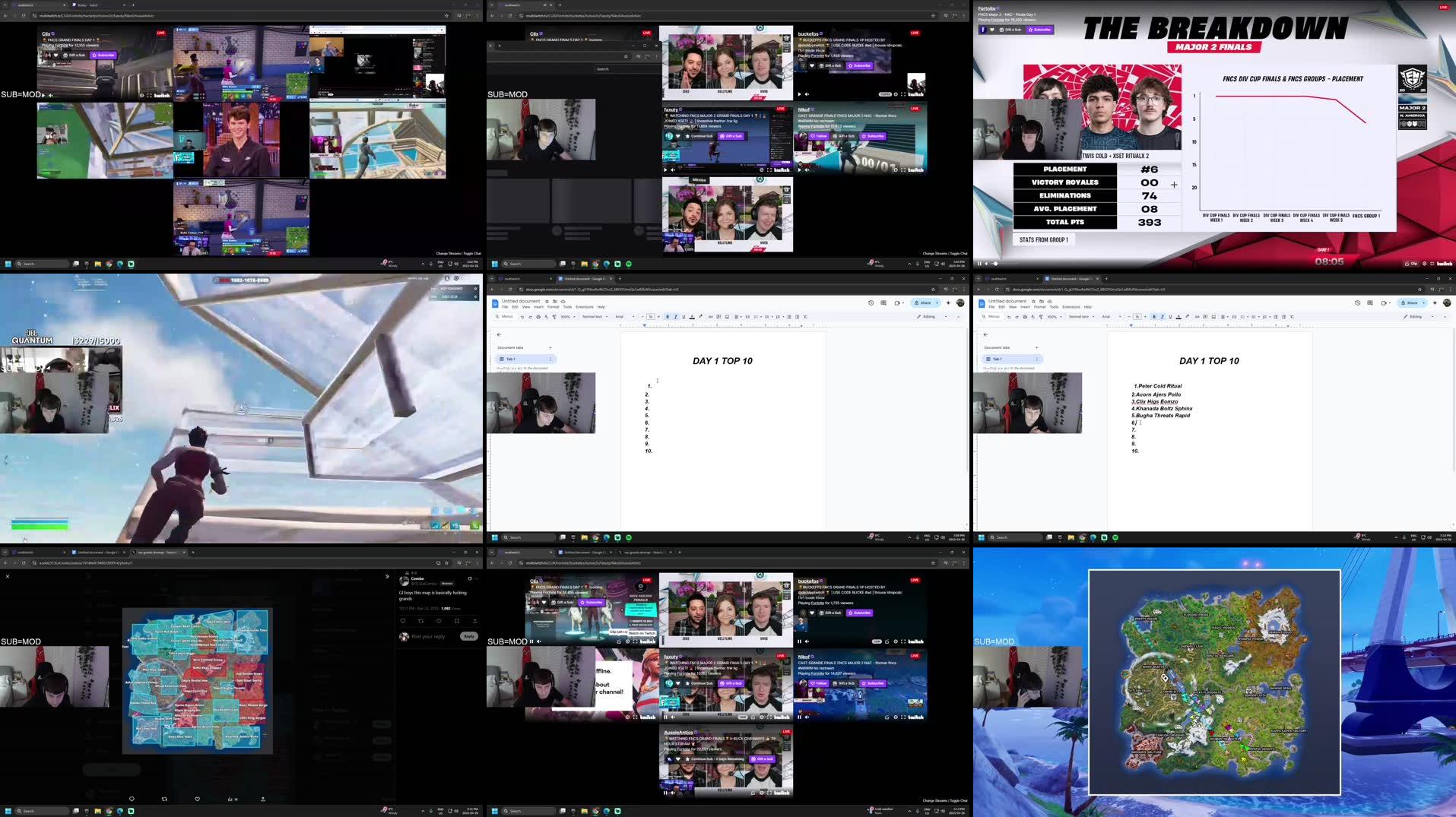1456x817 pixels.
Task: Open comments panel in empty-list Docs window
Action: pos(883,302)
